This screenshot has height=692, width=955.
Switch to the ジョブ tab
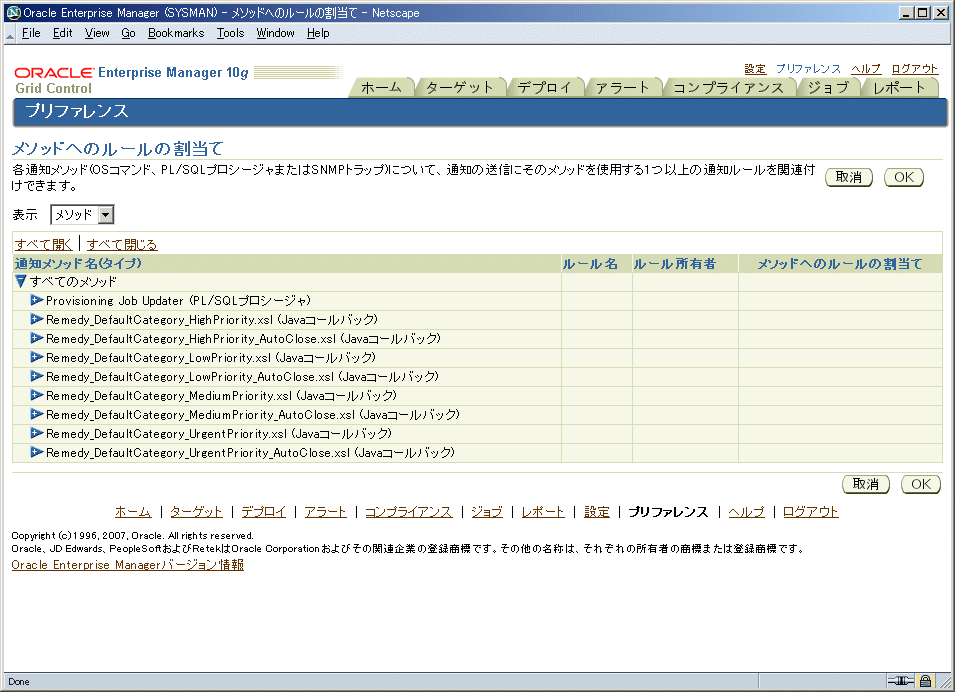(x=828, y=88)
